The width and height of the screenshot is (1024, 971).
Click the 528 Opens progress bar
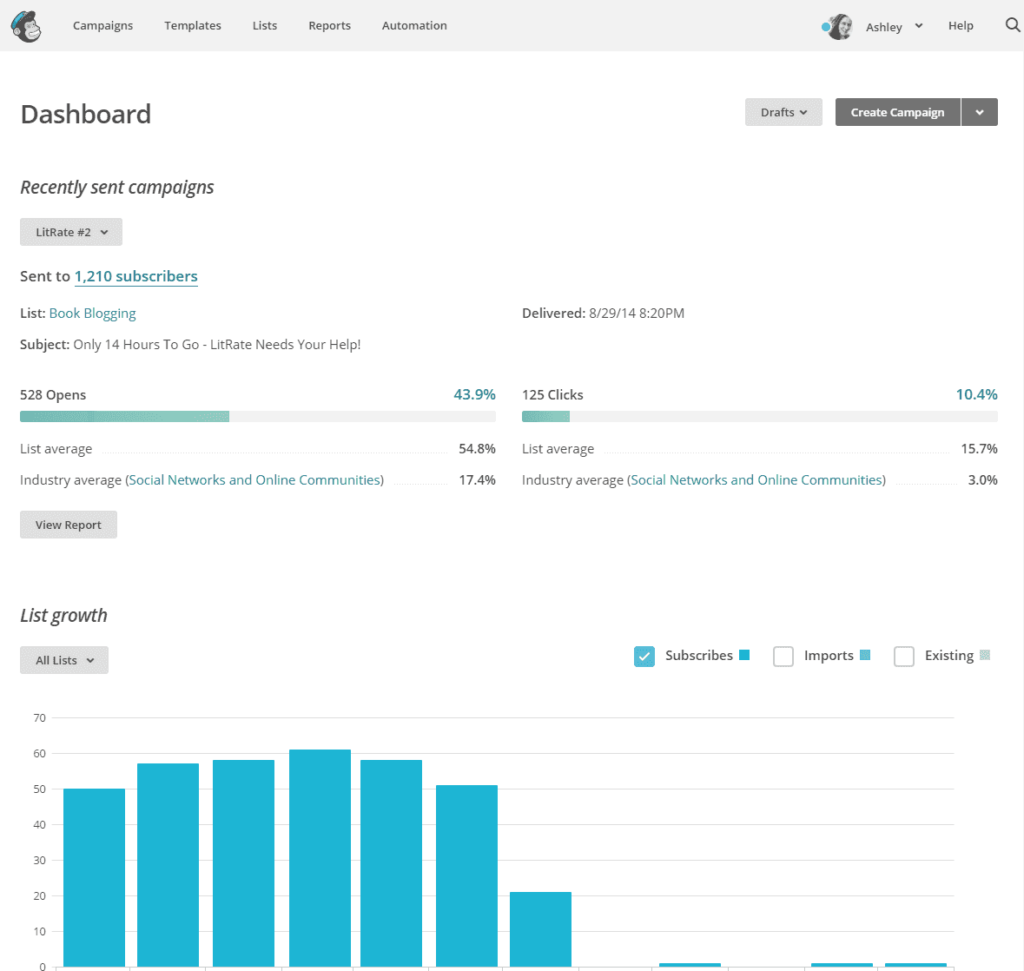[258, 417]
